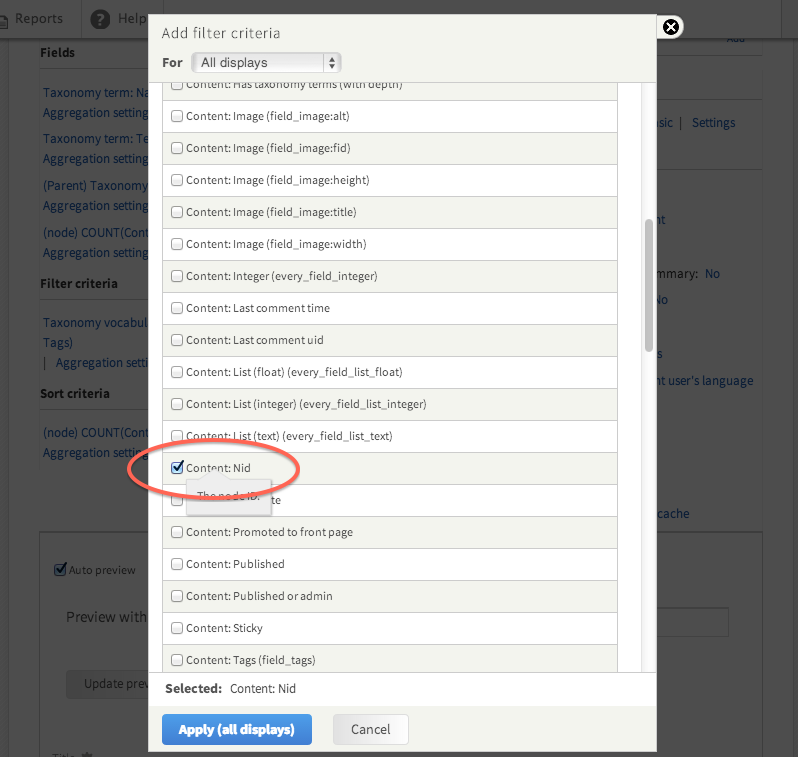Select Content: Integer (every_field_integer) checkbox
The width and height of the screenshot is (798, 757).
(x=177, y=276)
